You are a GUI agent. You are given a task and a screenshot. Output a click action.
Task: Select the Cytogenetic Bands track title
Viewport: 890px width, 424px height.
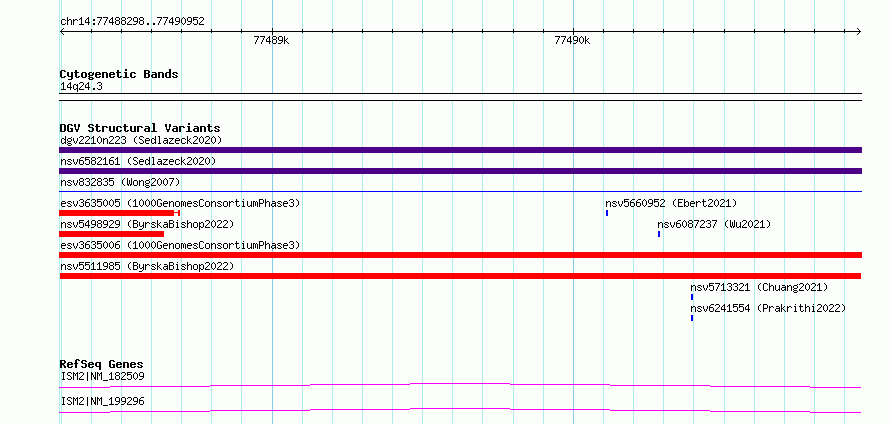[x=119, y=74]
